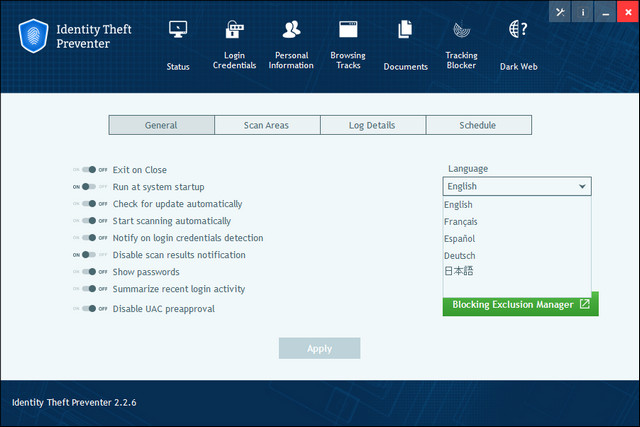The width and height of the screenshot is (640, 427).
Task: Open the Blocking Exclusion Manager
Action: point(520,304)
